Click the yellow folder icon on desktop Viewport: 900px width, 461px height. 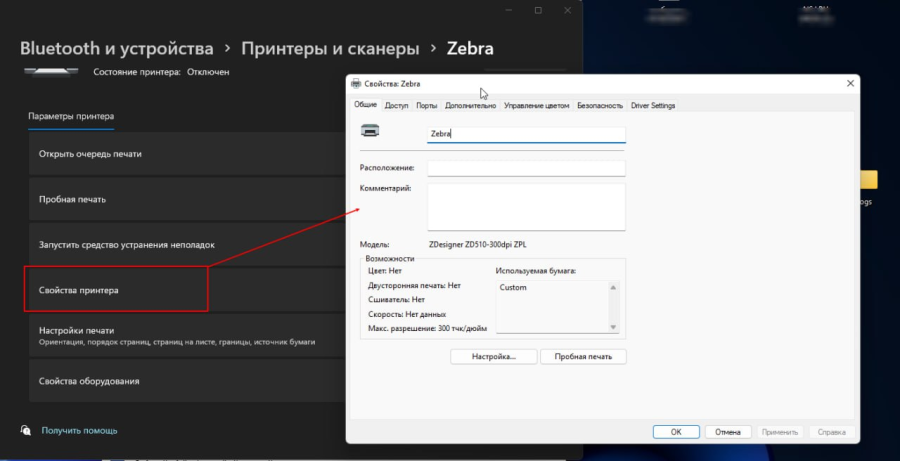click(869, 180)
